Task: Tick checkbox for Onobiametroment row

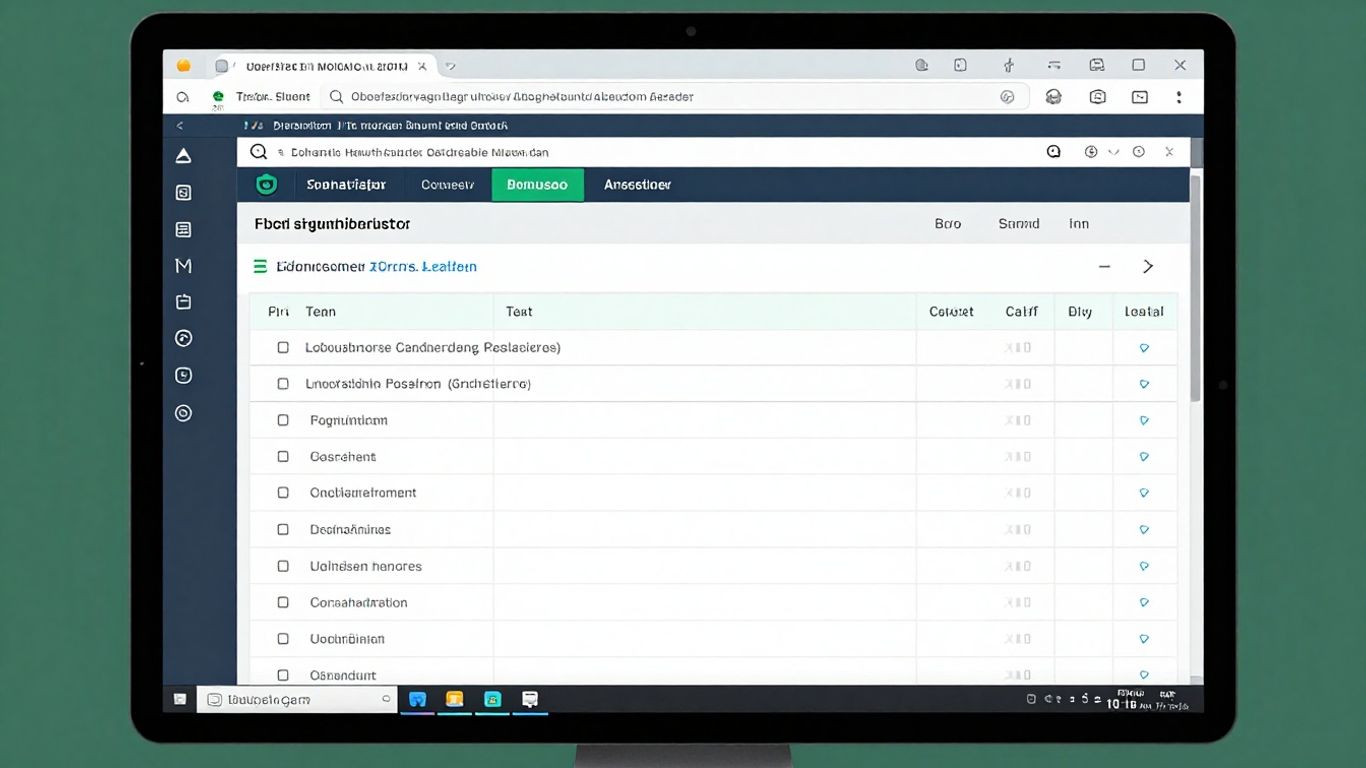Action: (283, 493)
